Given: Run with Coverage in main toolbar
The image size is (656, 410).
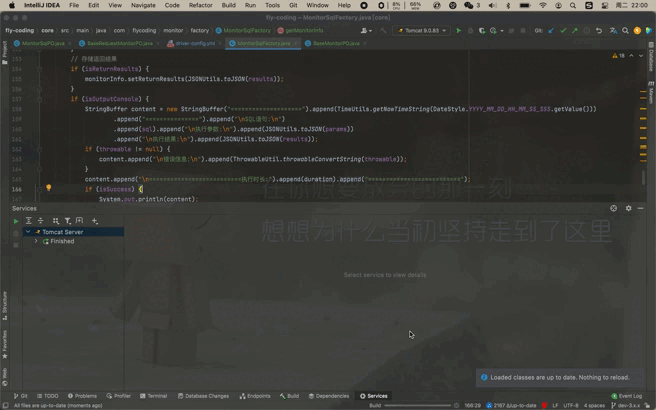Looking at the screenshot, I should click(482, 31).
